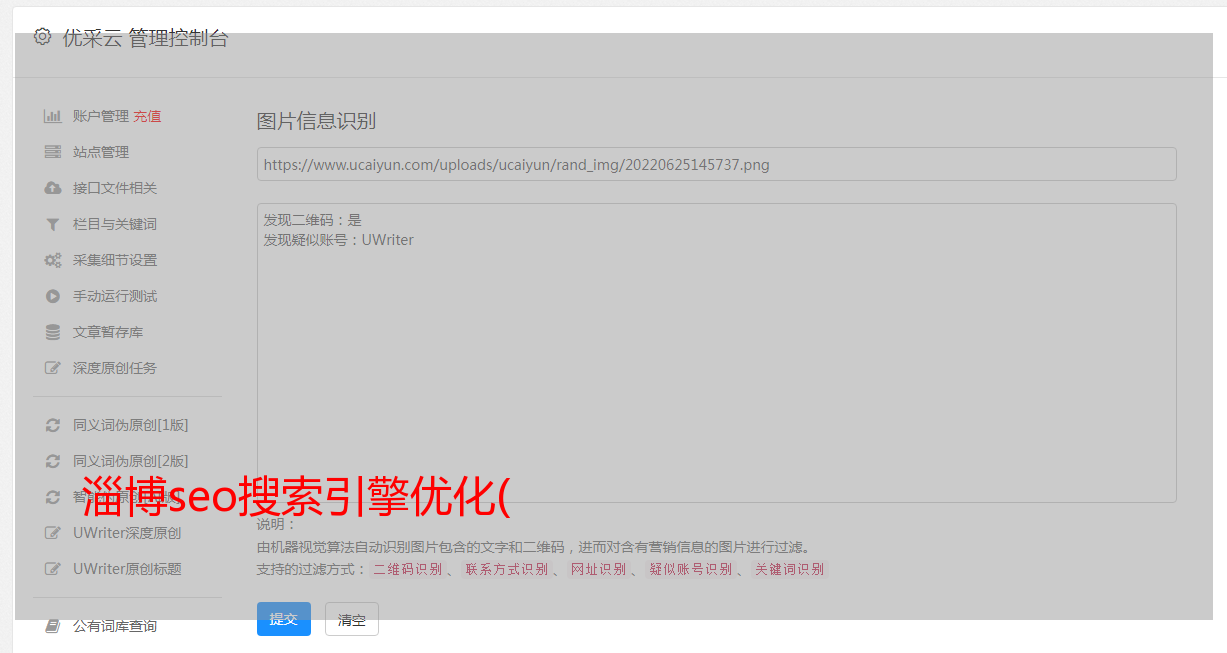1227x653 pixels.
Task: Click the 图片信息识别 heading
Action: point(316,121)
